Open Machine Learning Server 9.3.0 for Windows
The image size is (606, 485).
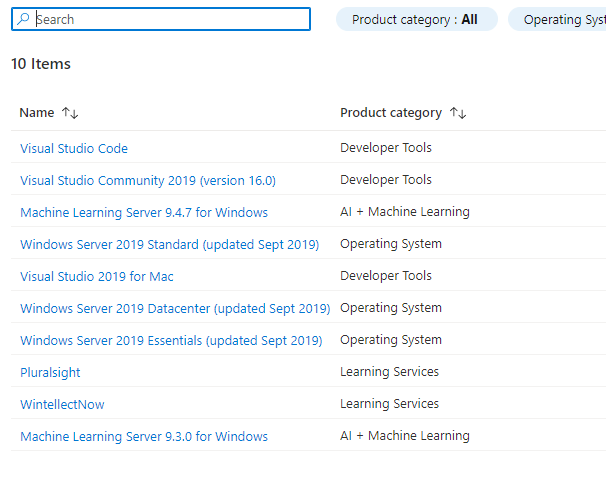tap(144, 437)
